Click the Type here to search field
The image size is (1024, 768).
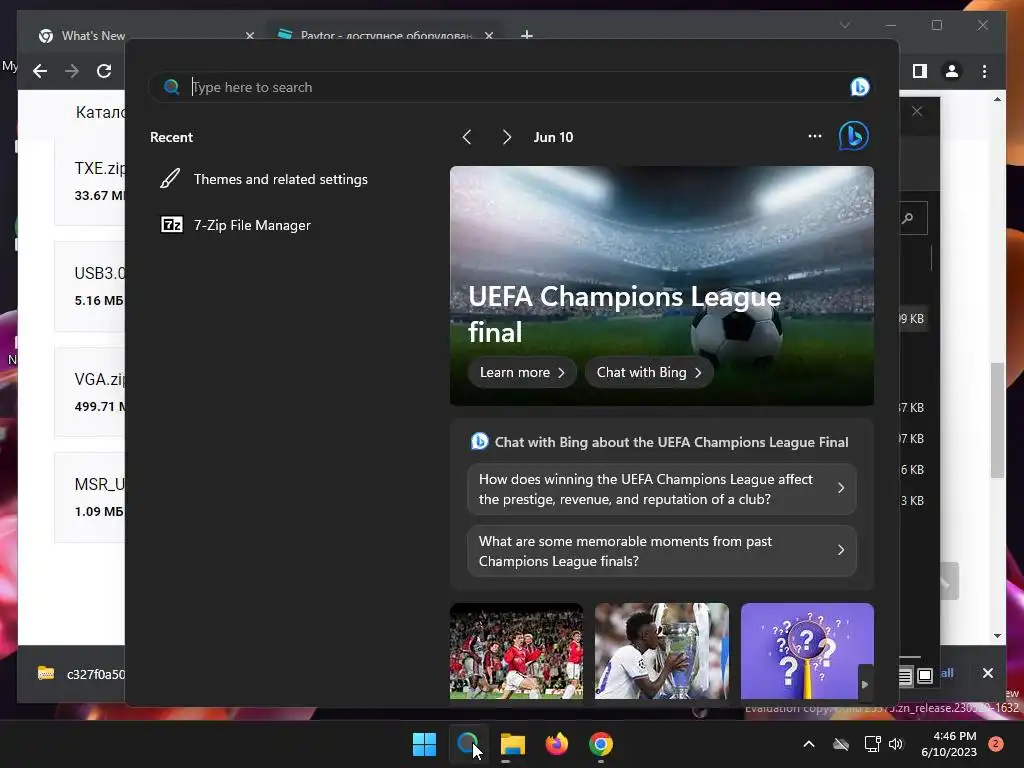tap(509, 87)
